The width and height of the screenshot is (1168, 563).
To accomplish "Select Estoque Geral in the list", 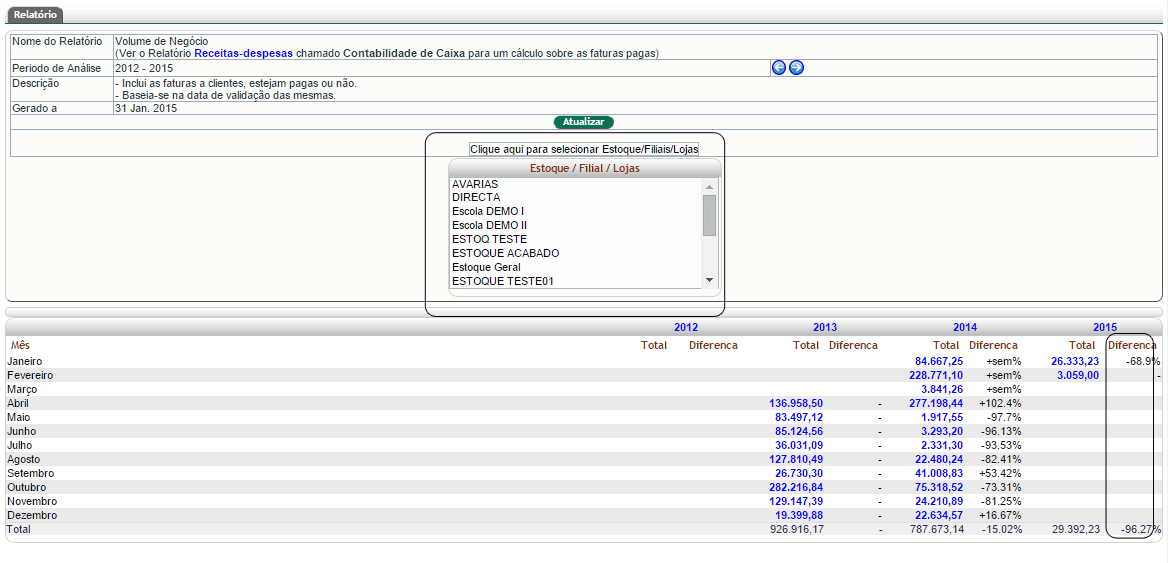I will (576, 267).
